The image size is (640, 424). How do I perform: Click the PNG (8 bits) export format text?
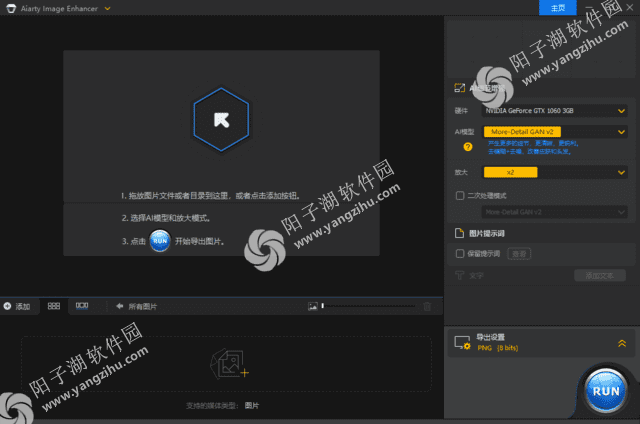pos(498,348)
